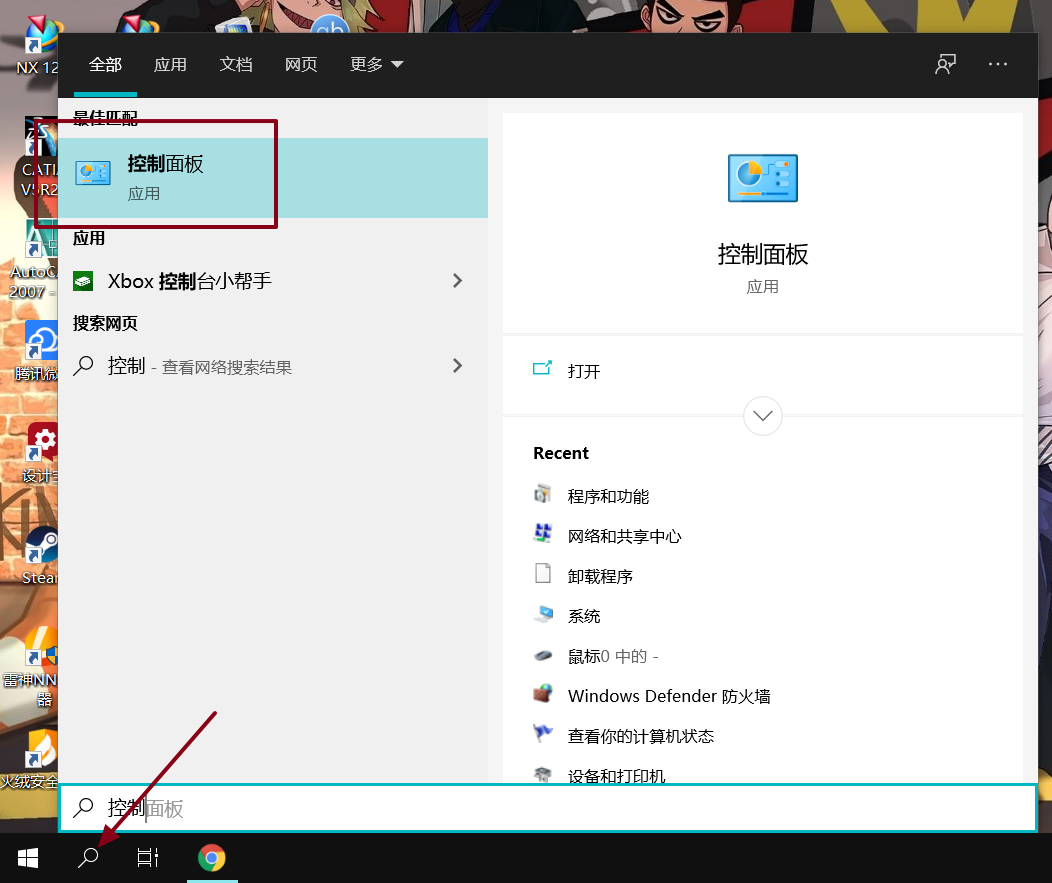Click the 卸载程序 document icon
The image size is (1052, 883).
(x=543, y=574)
